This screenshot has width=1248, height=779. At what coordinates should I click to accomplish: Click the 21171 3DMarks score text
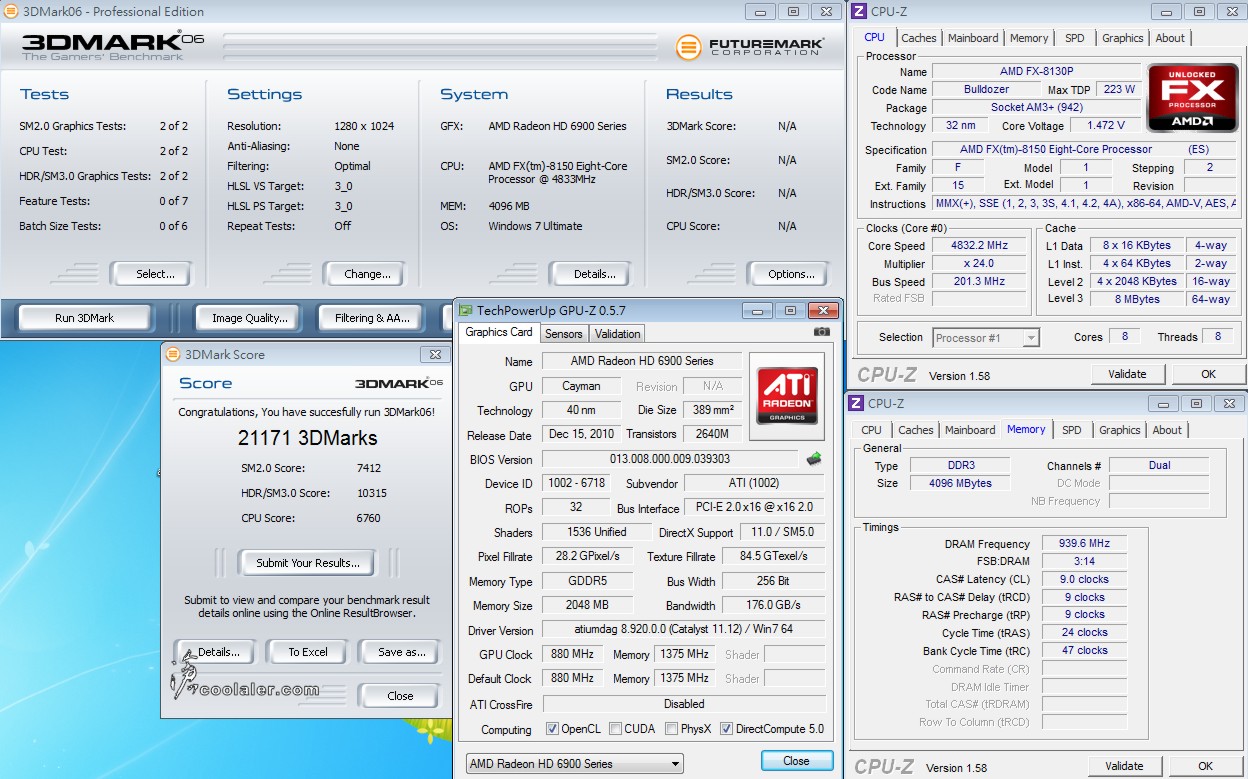307,438
